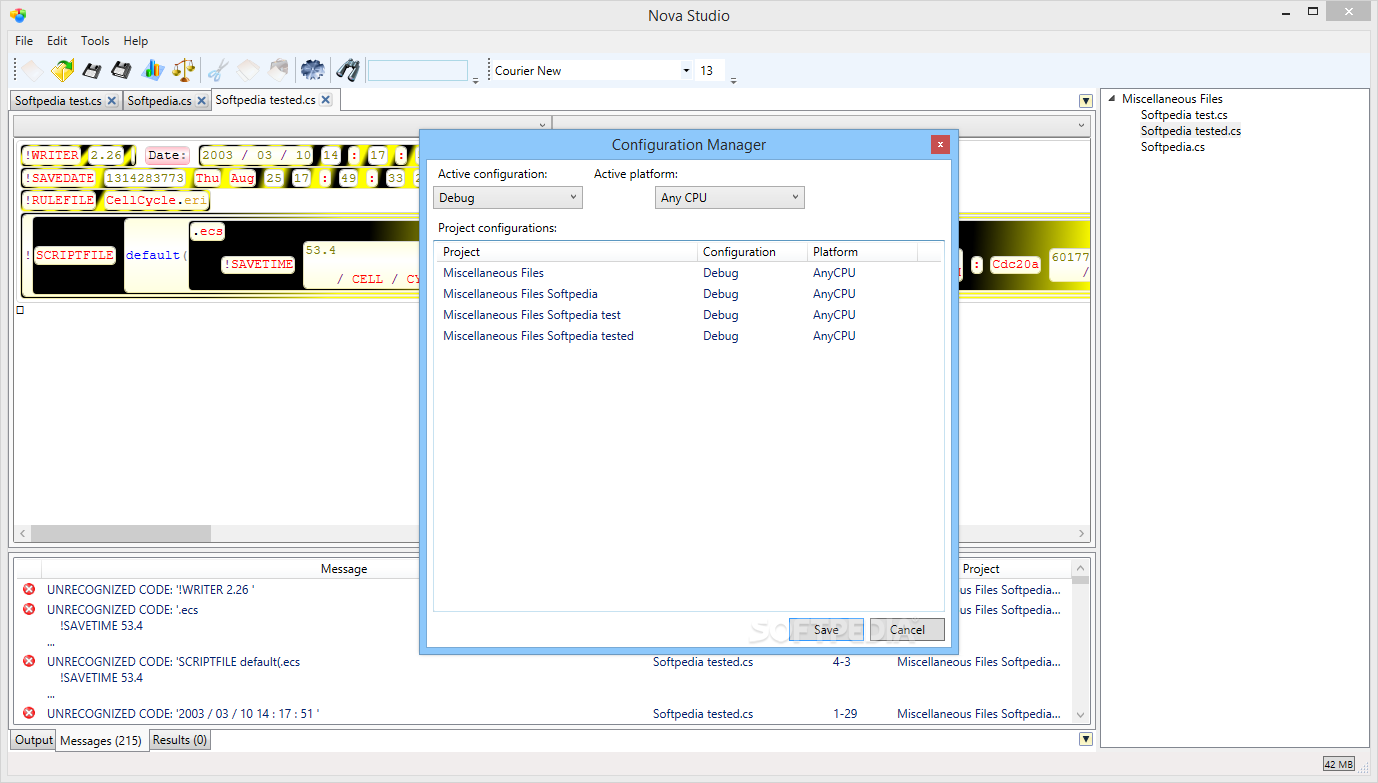Select the Miscellaneous Files Softpedia row

click(690, 294)
